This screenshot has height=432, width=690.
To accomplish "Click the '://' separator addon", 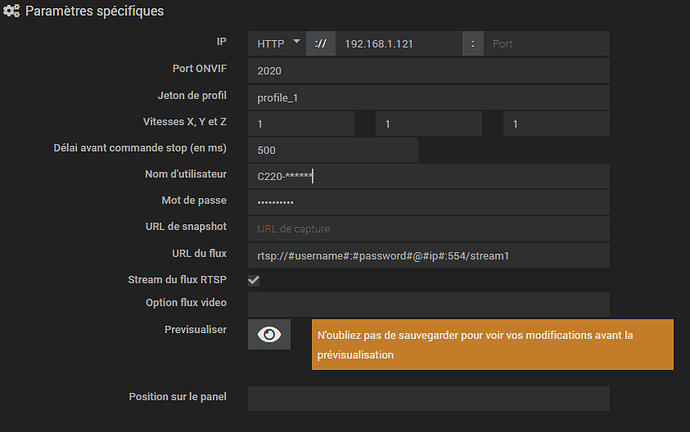I will [x=321, y=44].
